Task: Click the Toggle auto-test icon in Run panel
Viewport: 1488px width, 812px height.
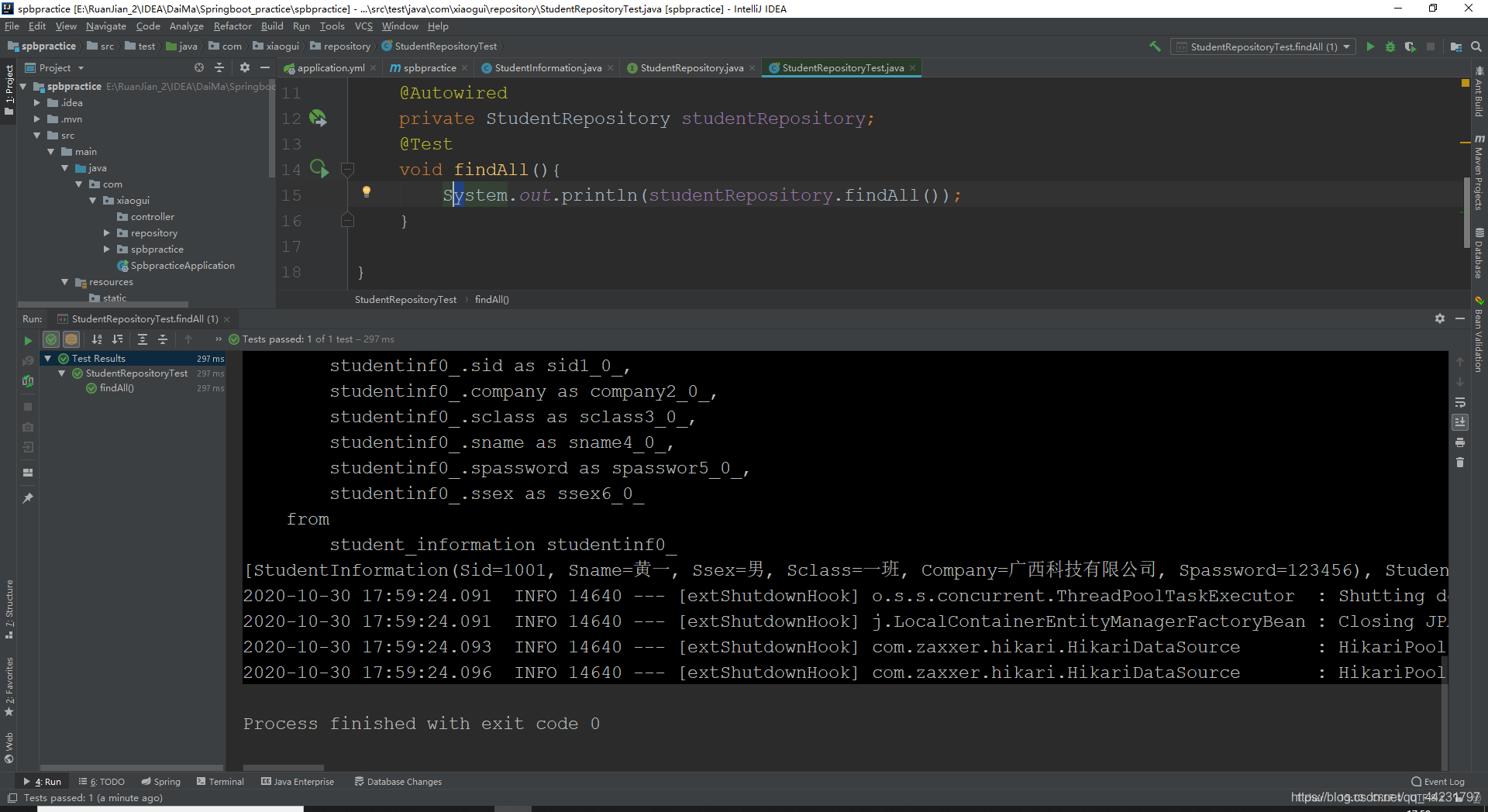Action: click(x=28, y=380)
